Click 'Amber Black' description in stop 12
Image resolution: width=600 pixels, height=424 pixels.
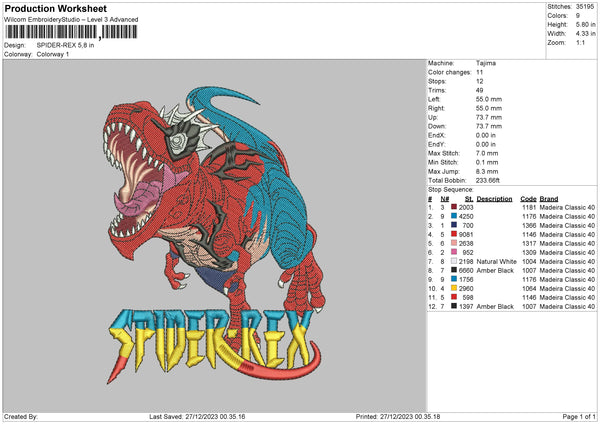495,306
